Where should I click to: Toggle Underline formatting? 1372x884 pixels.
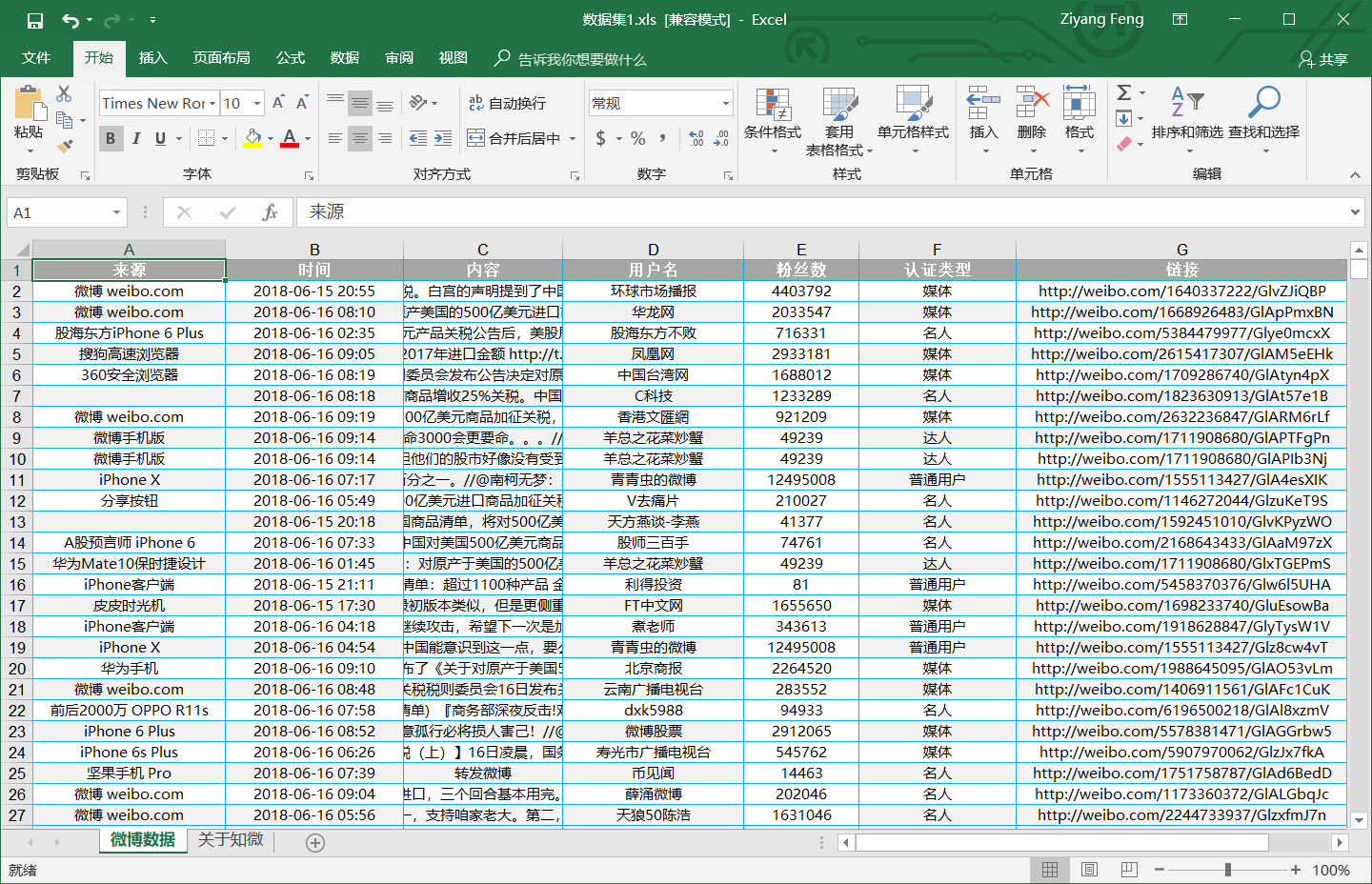tap(160, 138)
